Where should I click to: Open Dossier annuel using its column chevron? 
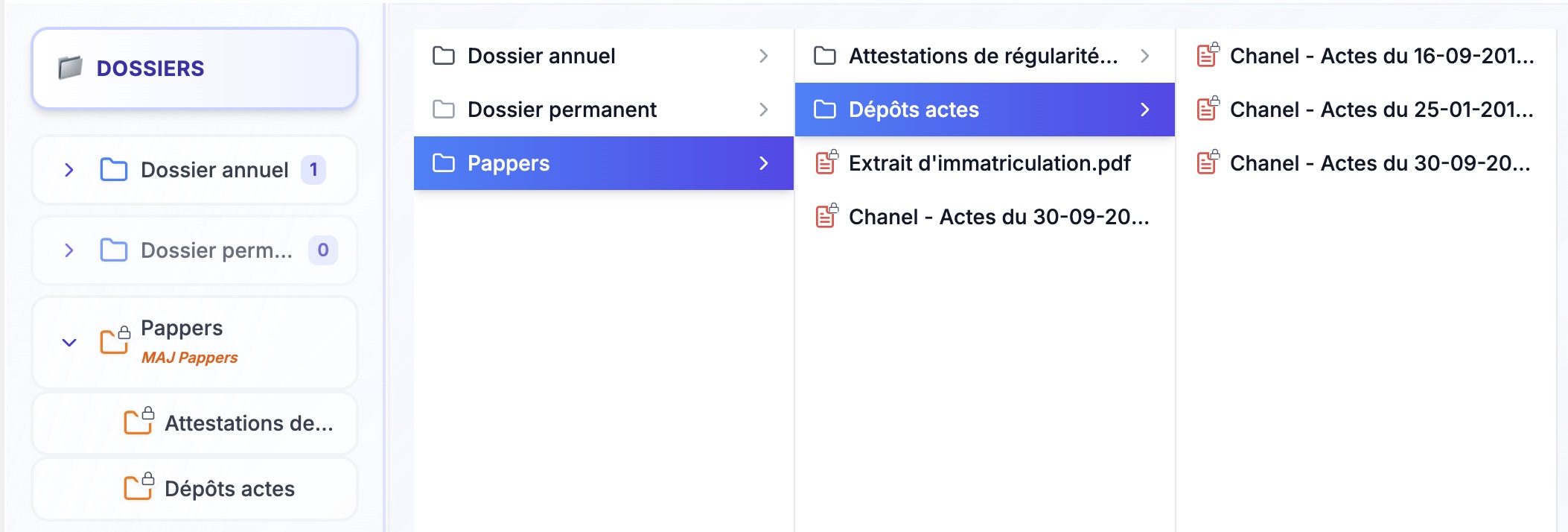(x=763, y=56)
